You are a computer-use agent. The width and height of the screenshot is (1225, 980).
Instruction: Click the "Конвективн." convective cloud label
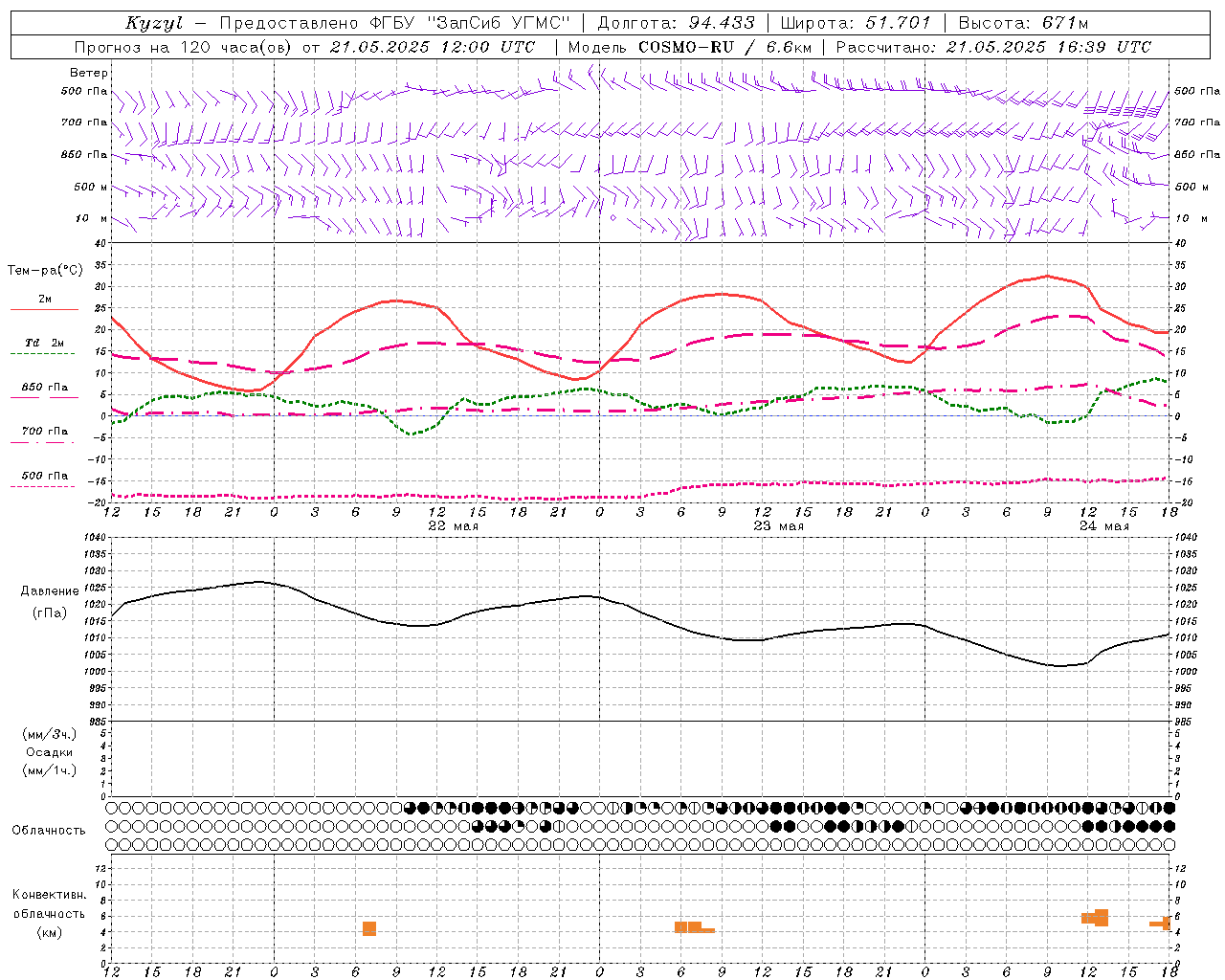click(50, 895)
